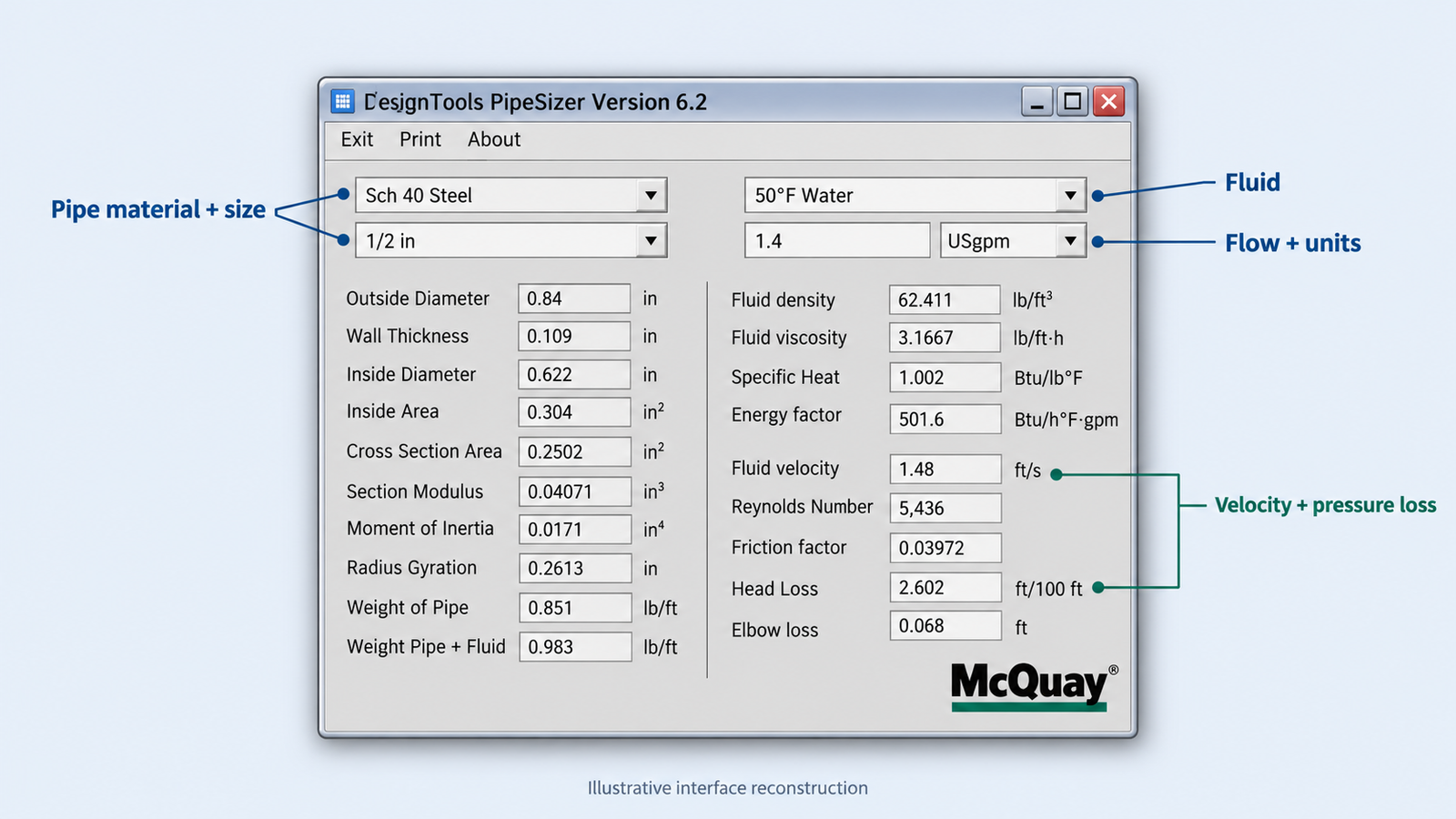Click the Elbow loss label
Image resolution: width=1456 pixels, height=819 pixels.
click(774, 630)
